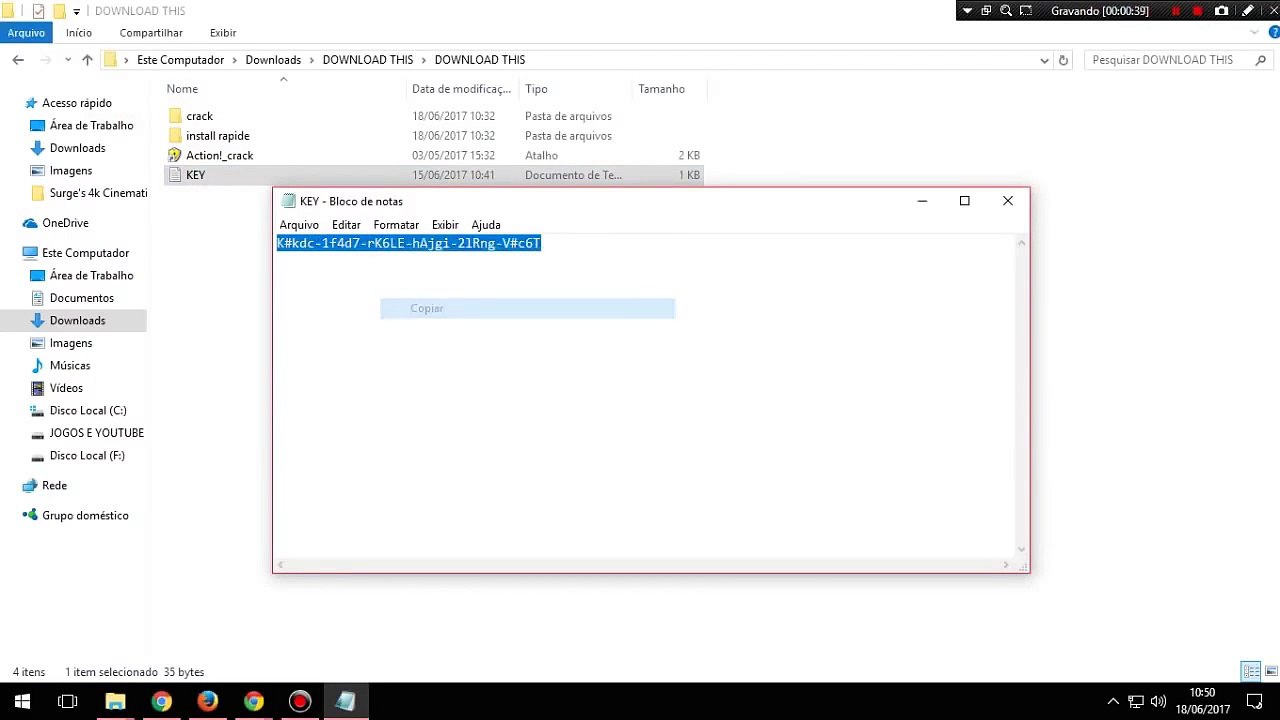Open the Windows Start menu
Image resolution: width=1280 pixels, height=720 pixels.
[x=22, y=701]
